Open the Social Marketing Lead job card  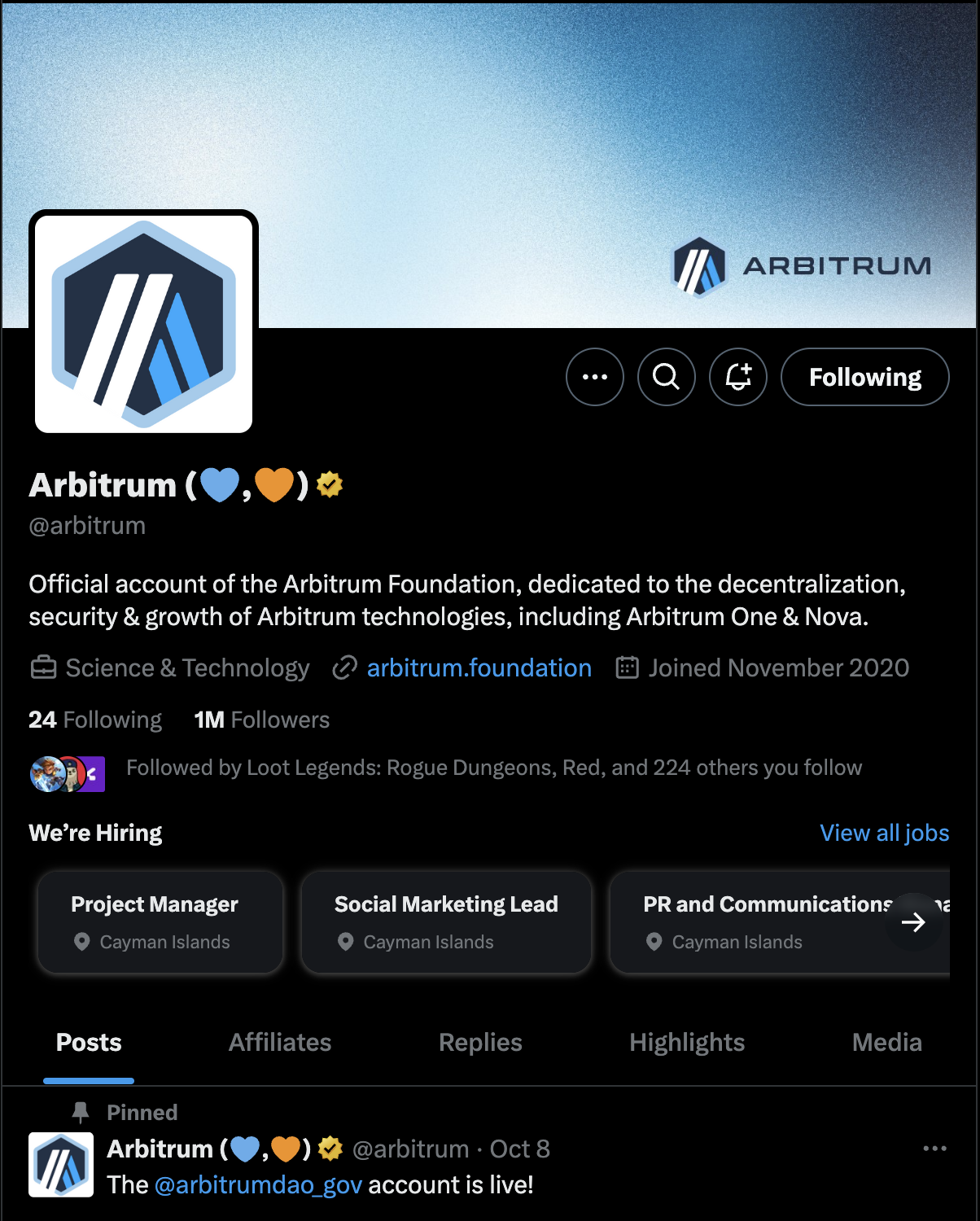tap(446, 922)
